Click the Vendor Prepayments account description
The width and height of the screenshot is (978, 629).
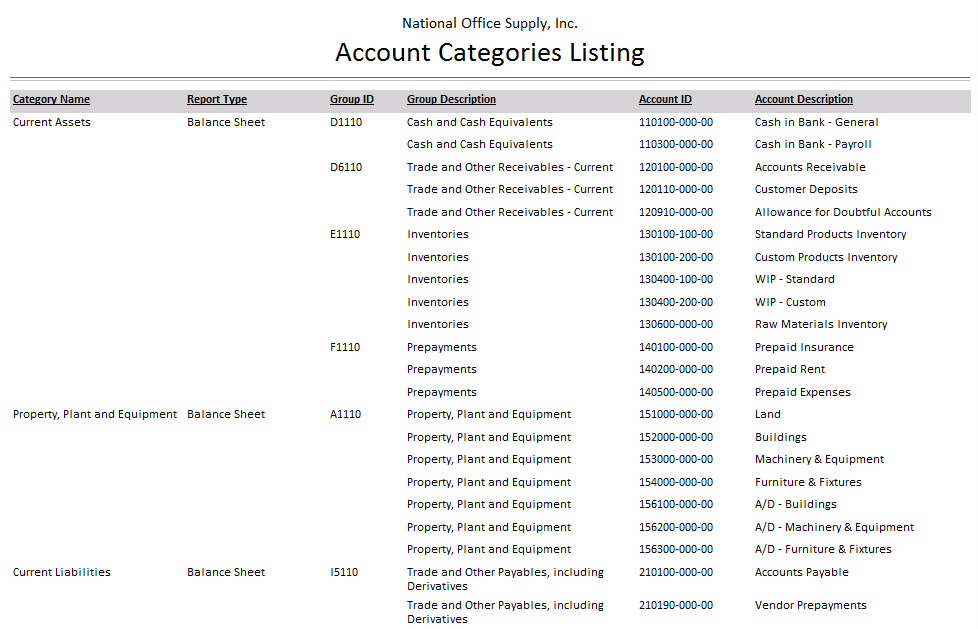pyautogui.click(x=810, y=605)
